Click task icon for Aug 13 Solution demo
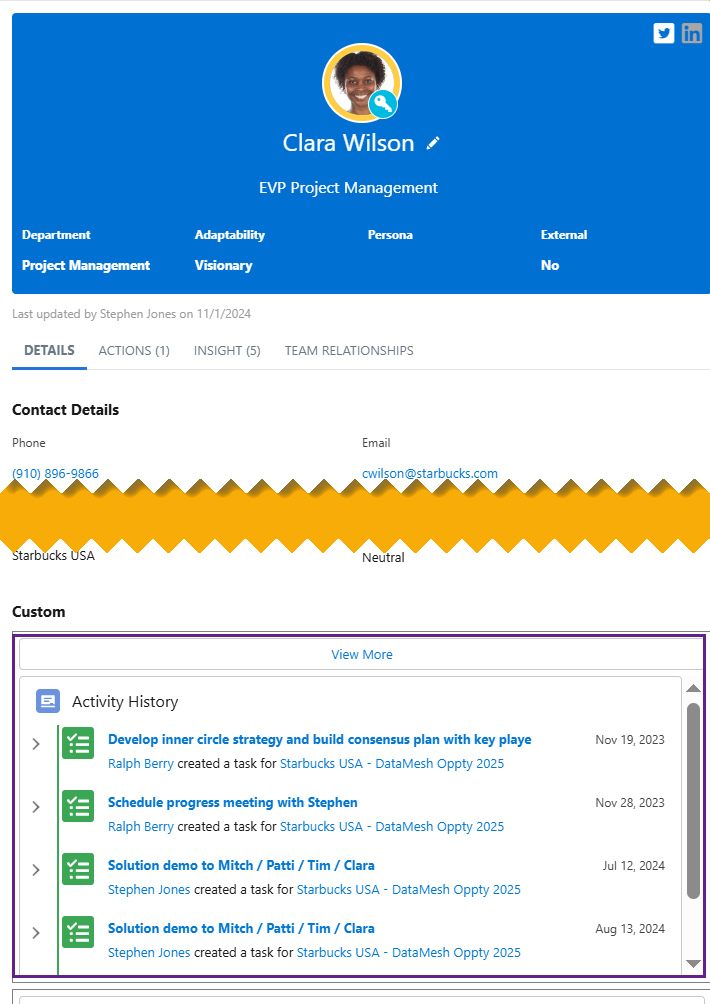The width and height of the screenshot is (710, 1004). click(x=78, y=932)
